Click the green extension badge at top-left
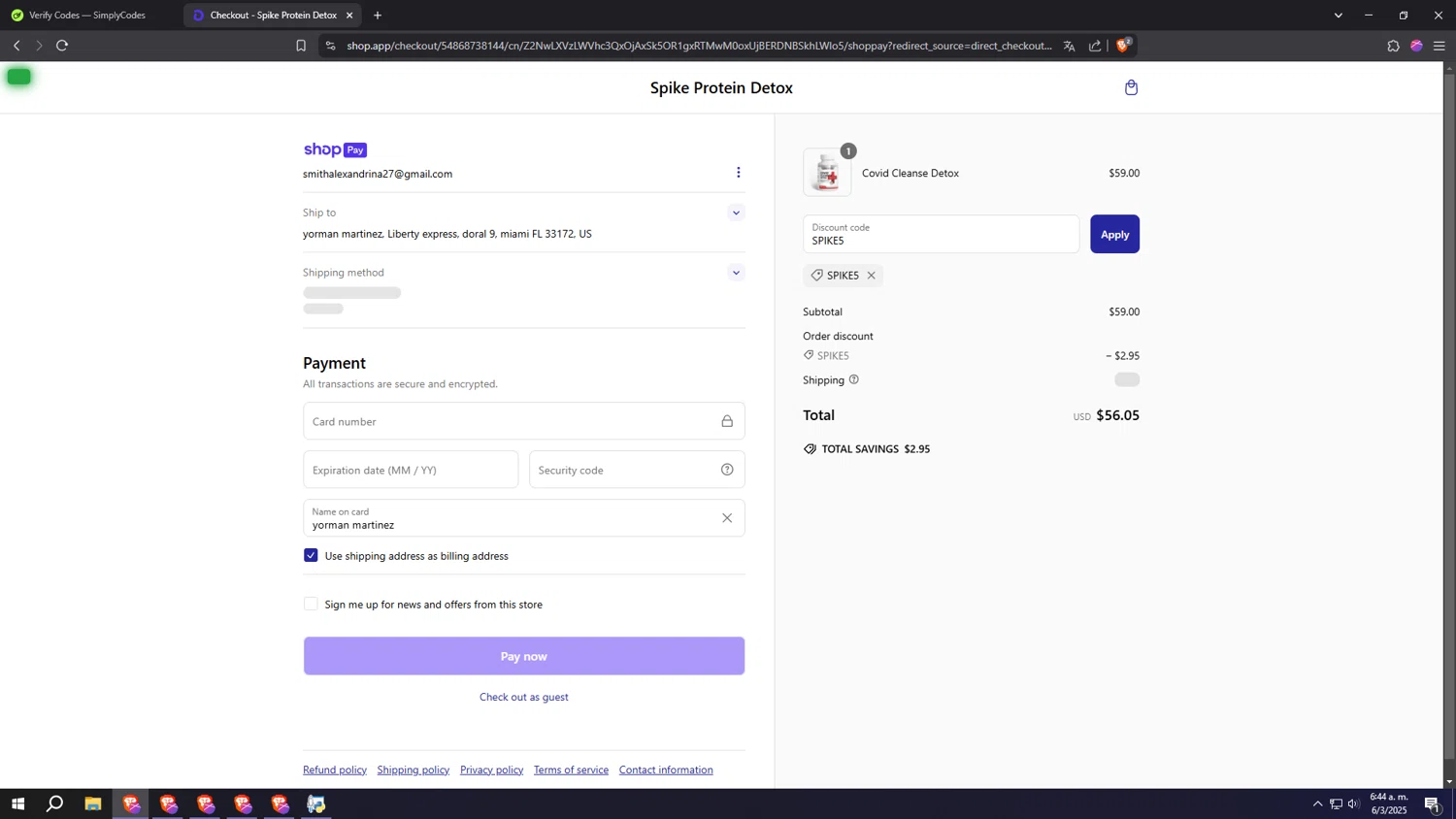1456x819 pixels. pos(18,77)
